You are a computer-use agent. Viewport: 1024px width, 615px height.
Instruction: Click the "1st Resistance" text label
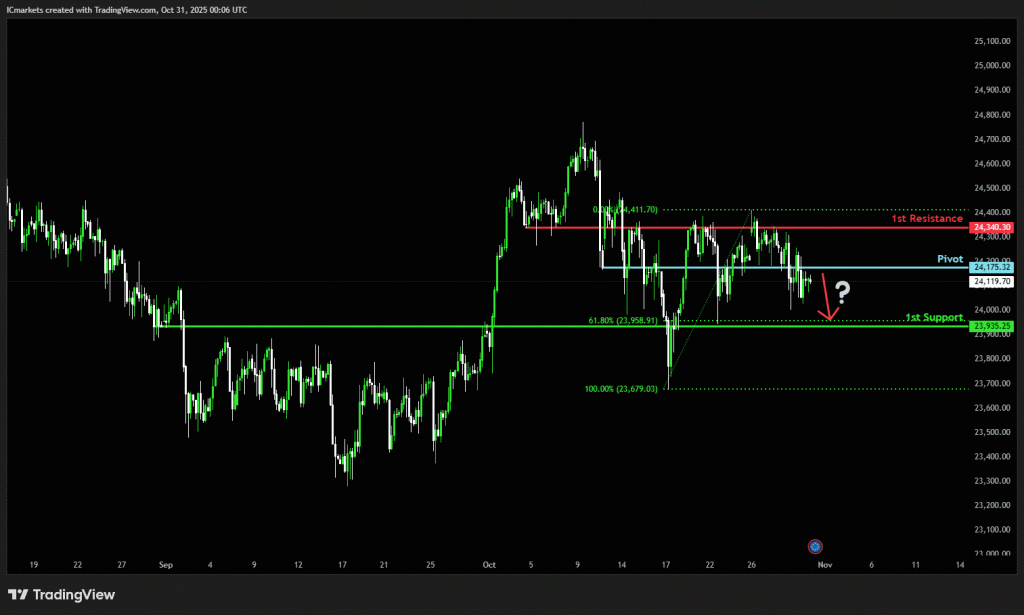(929, 218)
